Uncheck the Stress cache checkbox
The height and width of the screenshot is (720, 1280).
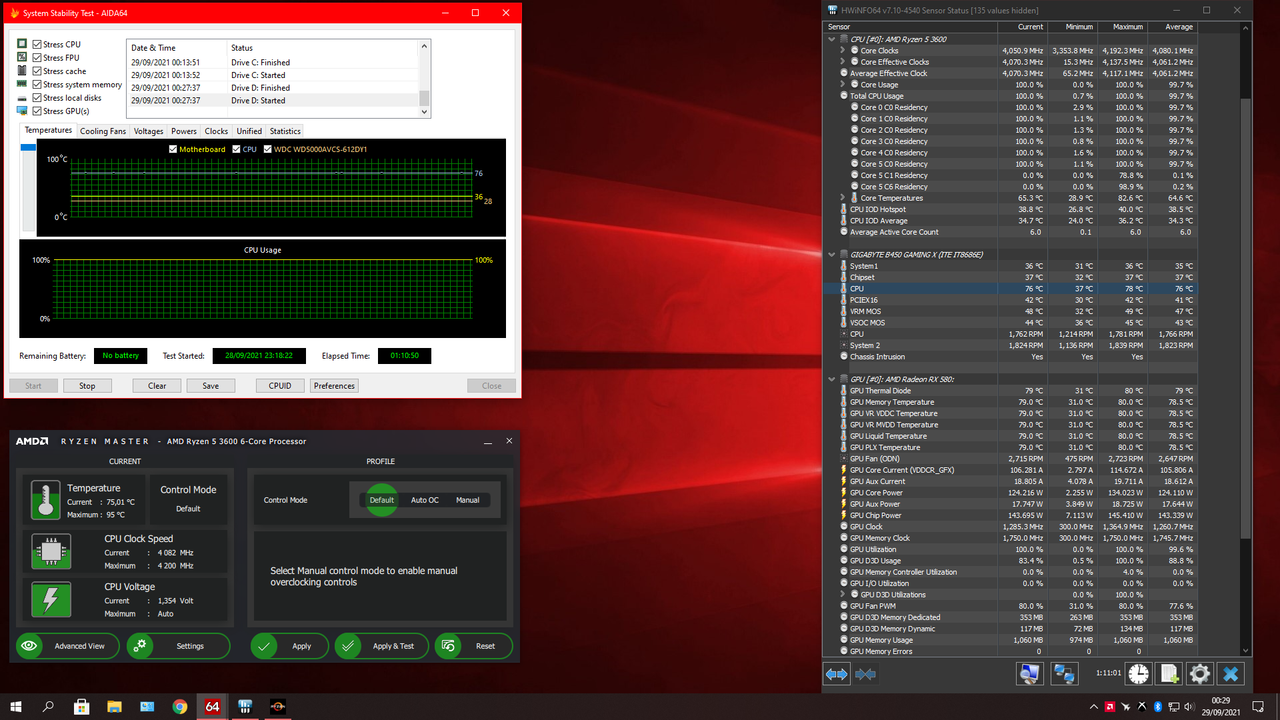coord(37,71)
